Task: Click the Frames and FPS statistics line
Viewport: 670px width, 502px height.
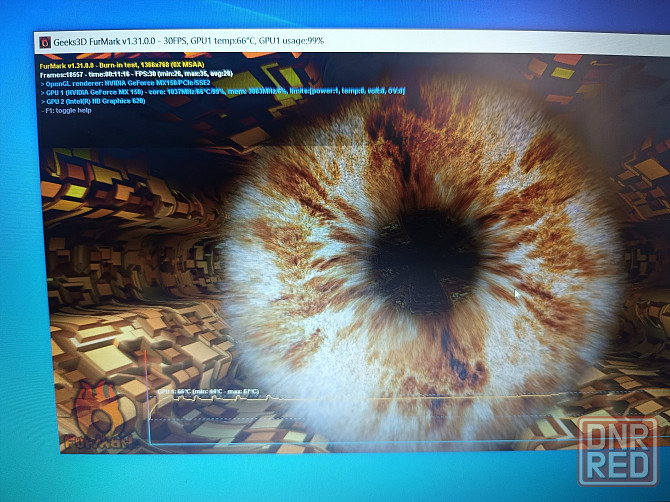Action: 136,74
